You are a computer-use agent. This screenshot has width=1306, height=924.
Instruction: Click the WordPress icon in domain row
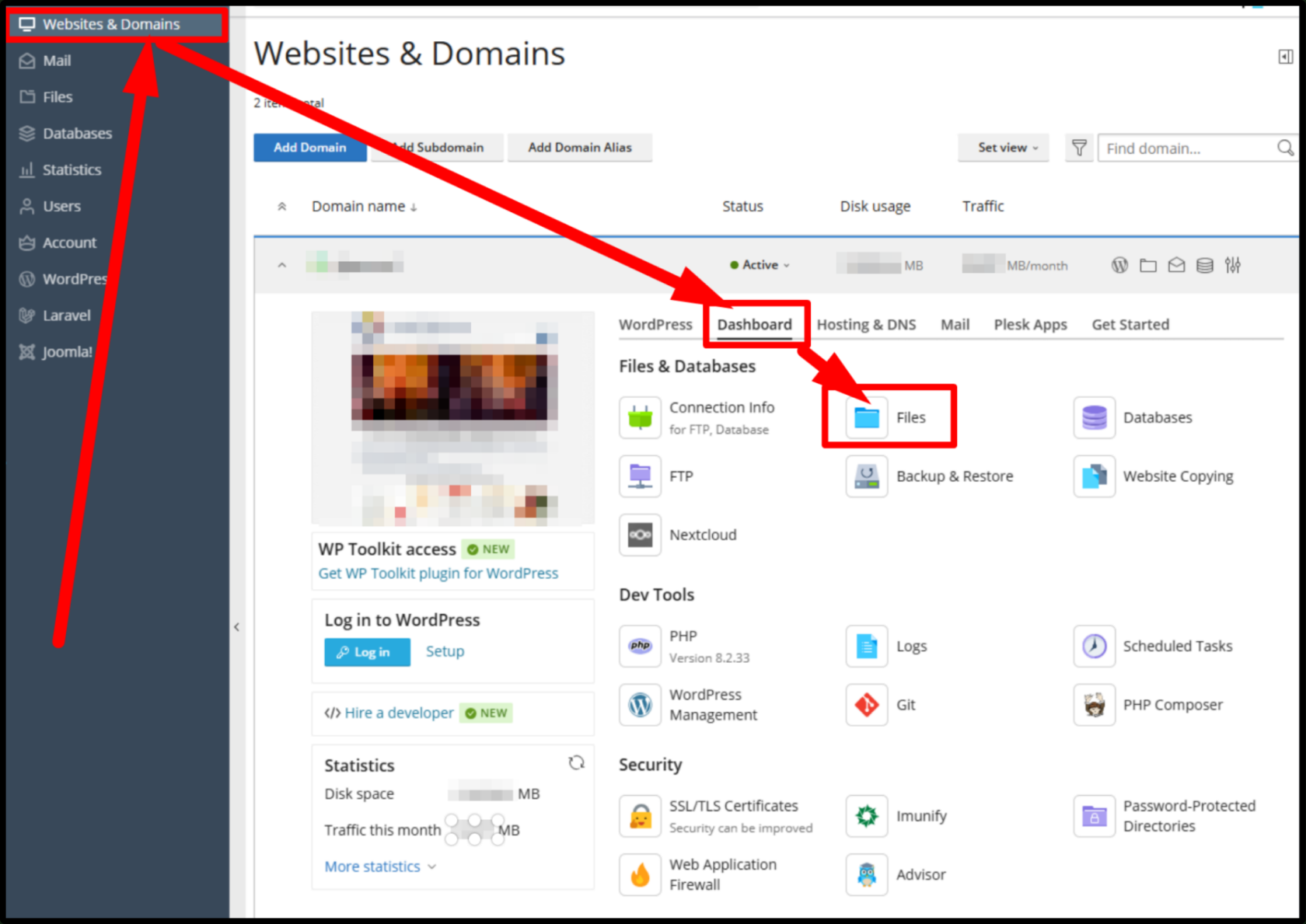pos(1119,265)
